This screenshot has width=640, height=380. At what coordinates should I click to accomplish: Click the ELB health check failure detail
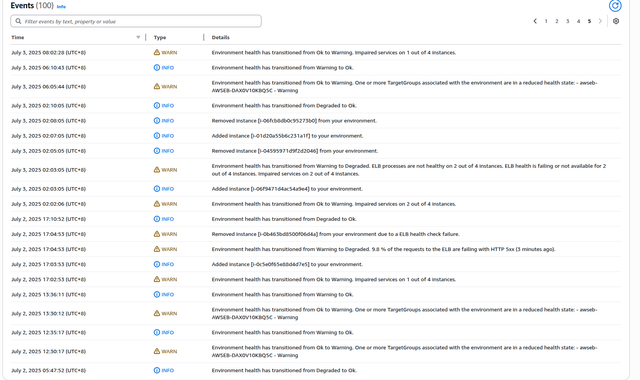coord(336,234)
